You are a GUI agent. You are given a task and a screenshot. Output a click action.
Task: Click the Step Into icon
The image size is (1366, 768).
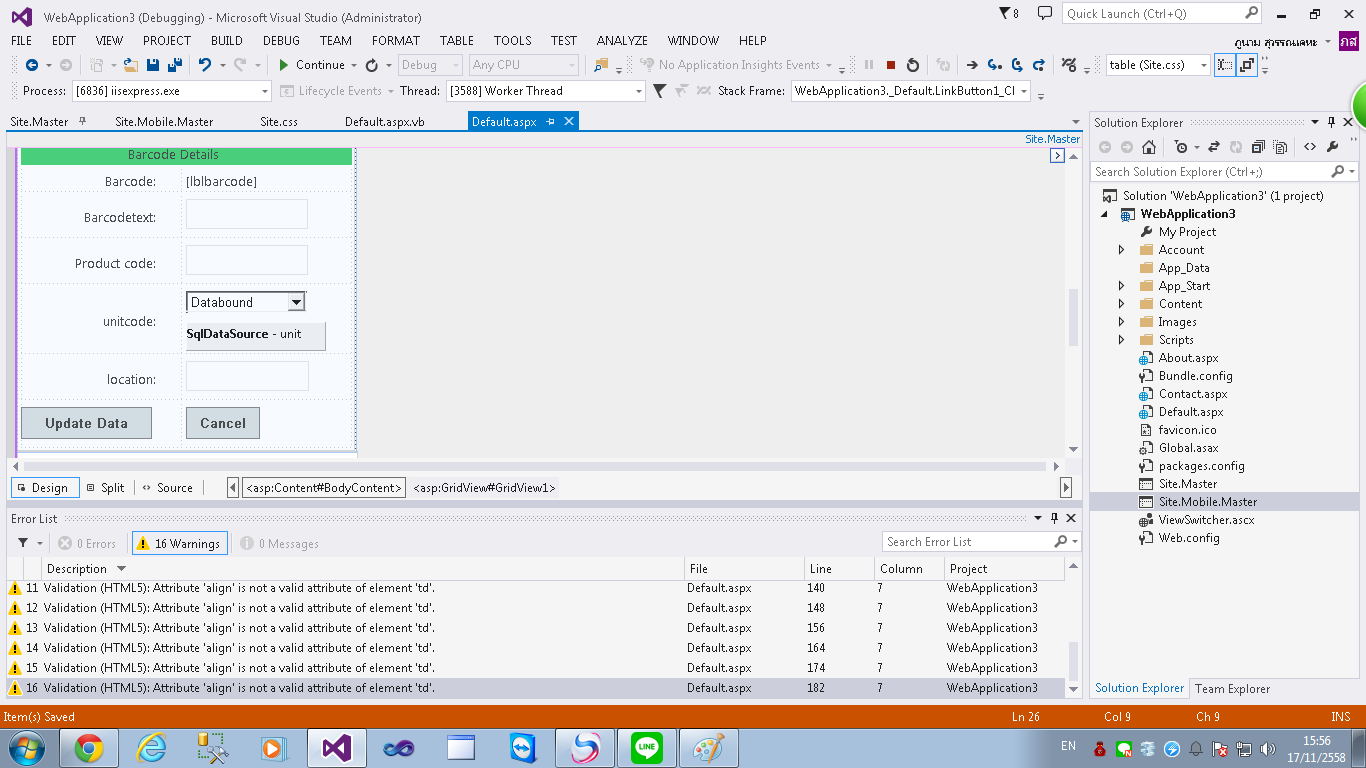[994, 65]
